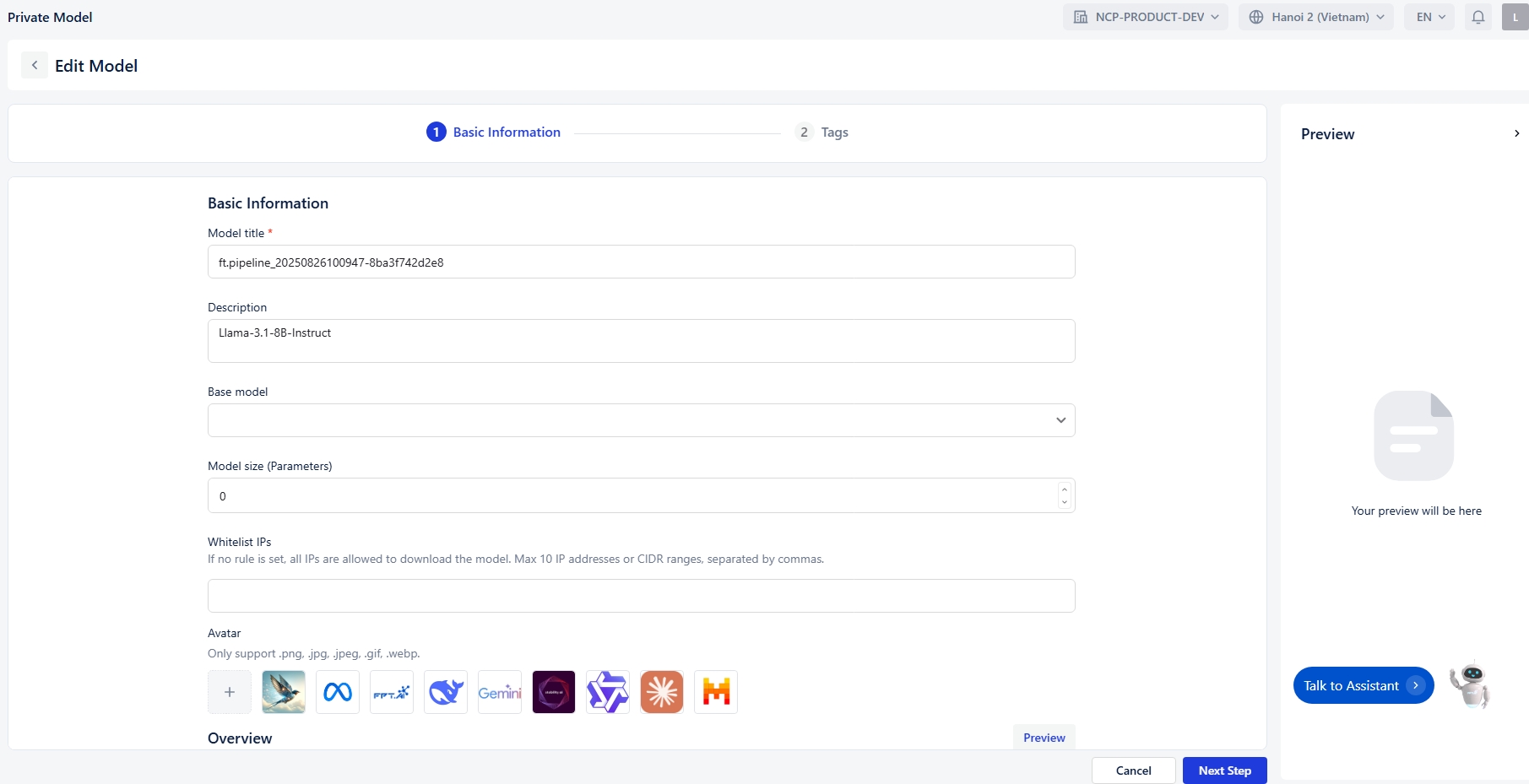Click the Next Step button
The image size is (1529, 784).
1224,770
